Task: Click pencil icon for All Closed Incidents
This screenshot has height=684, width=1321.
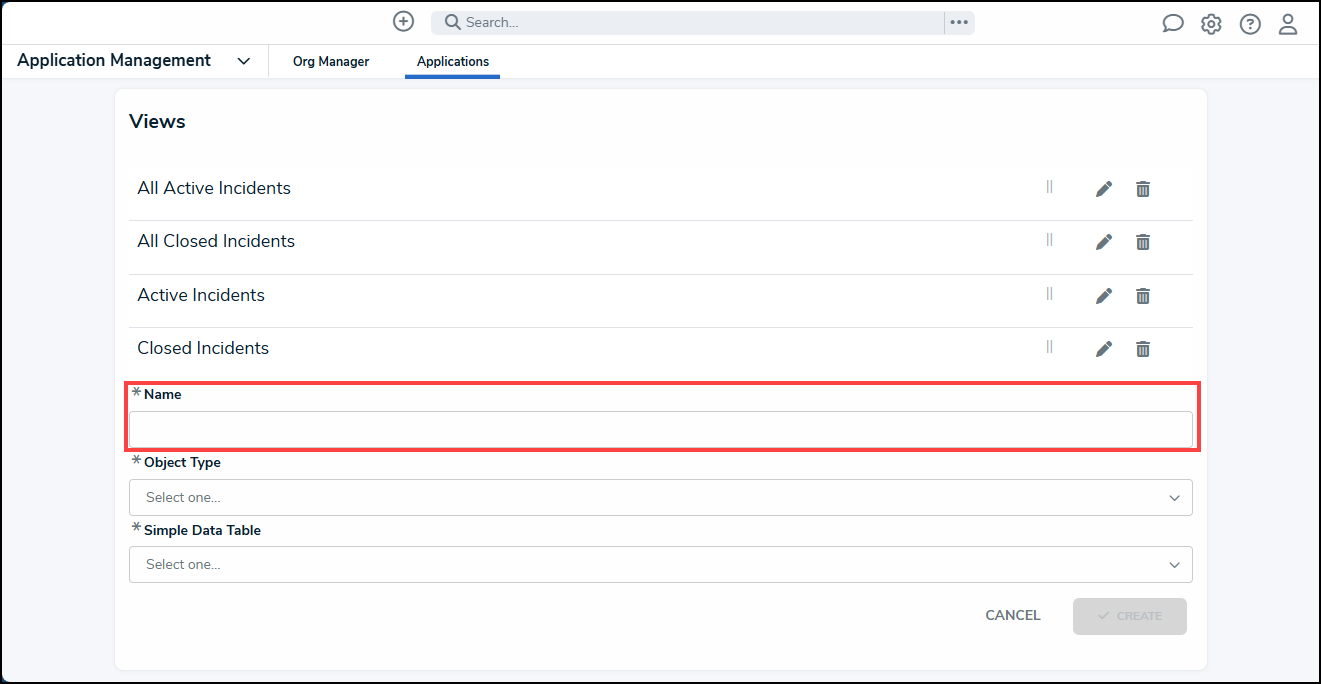Action: pos(1104,242)
